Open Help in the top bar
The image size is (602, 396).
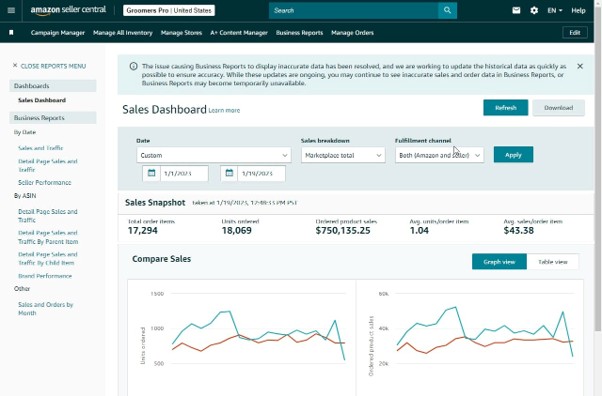point(578,10)
